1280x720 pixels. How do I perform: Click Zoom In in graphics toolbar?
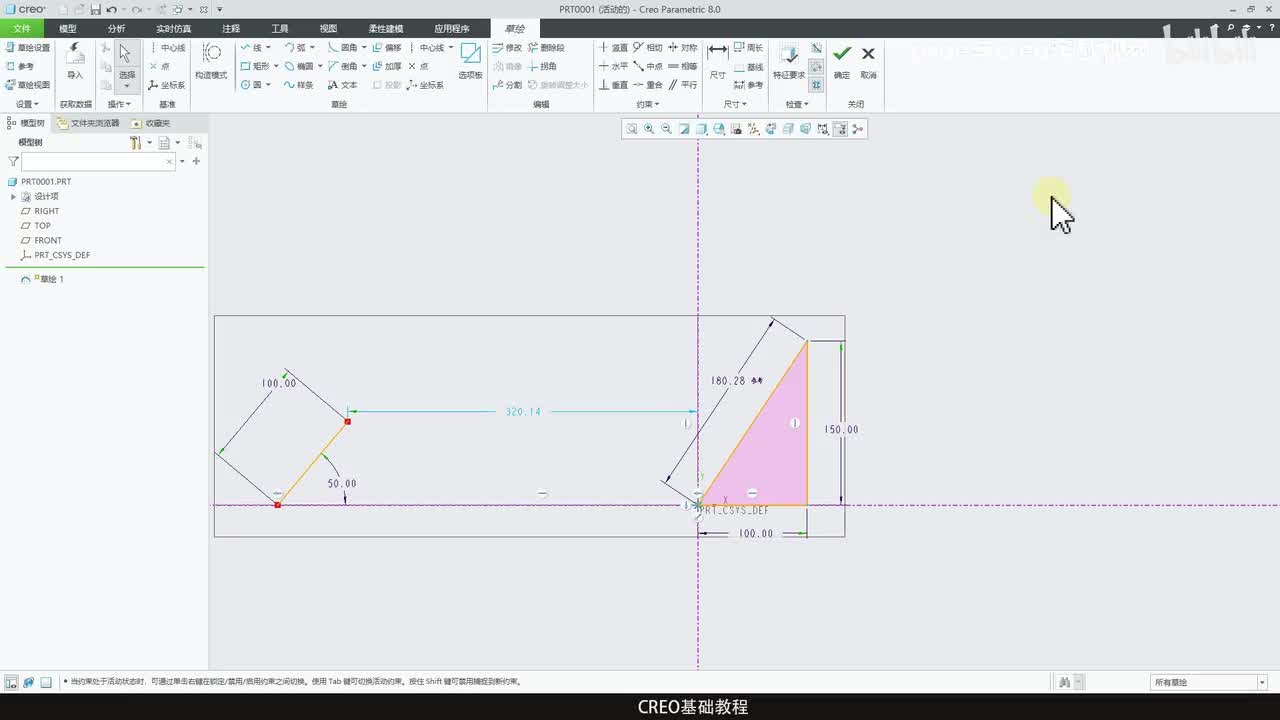pyautogui.click(x=649, y=129)
